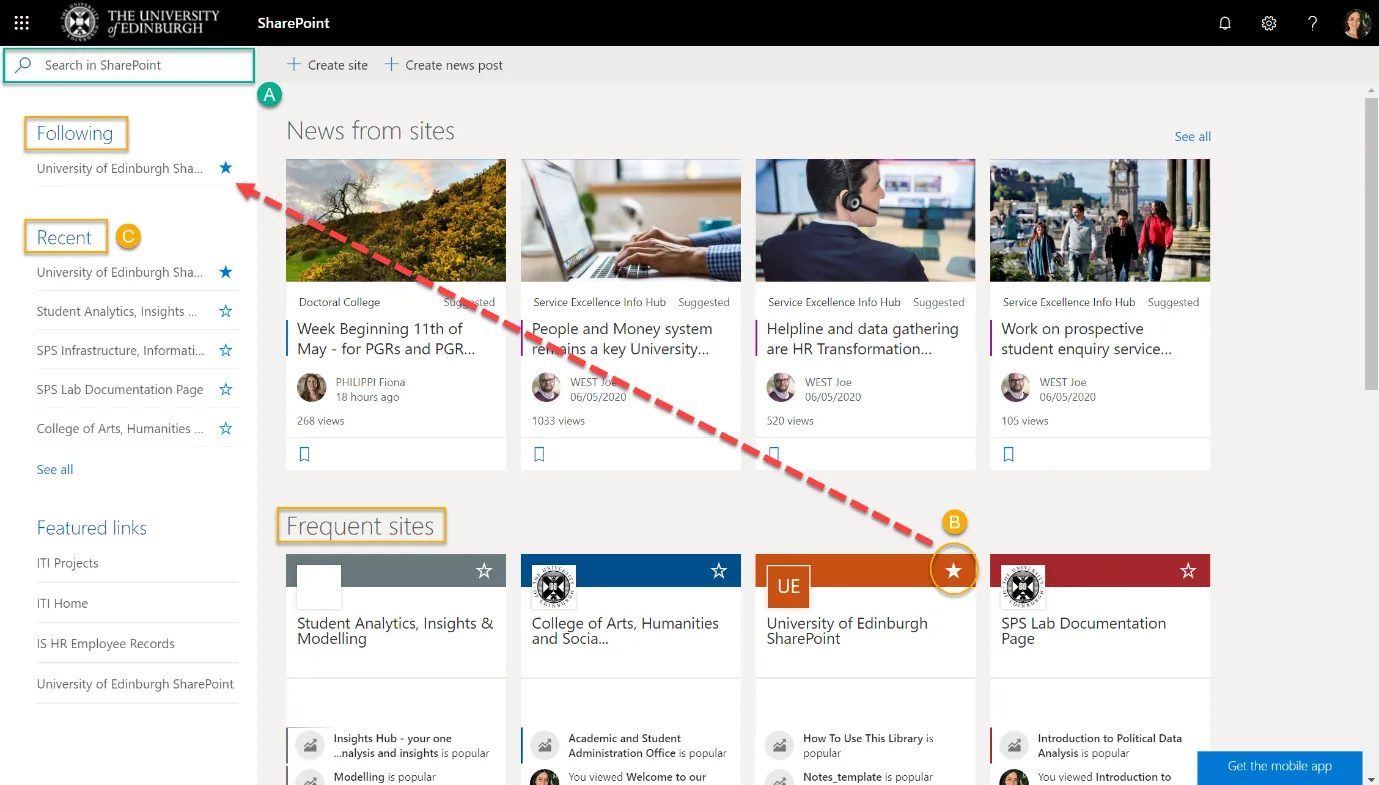This screenshot has height=785, width=1379.
Task: Click the Get the mobile app button
Action: (1279, 766)
